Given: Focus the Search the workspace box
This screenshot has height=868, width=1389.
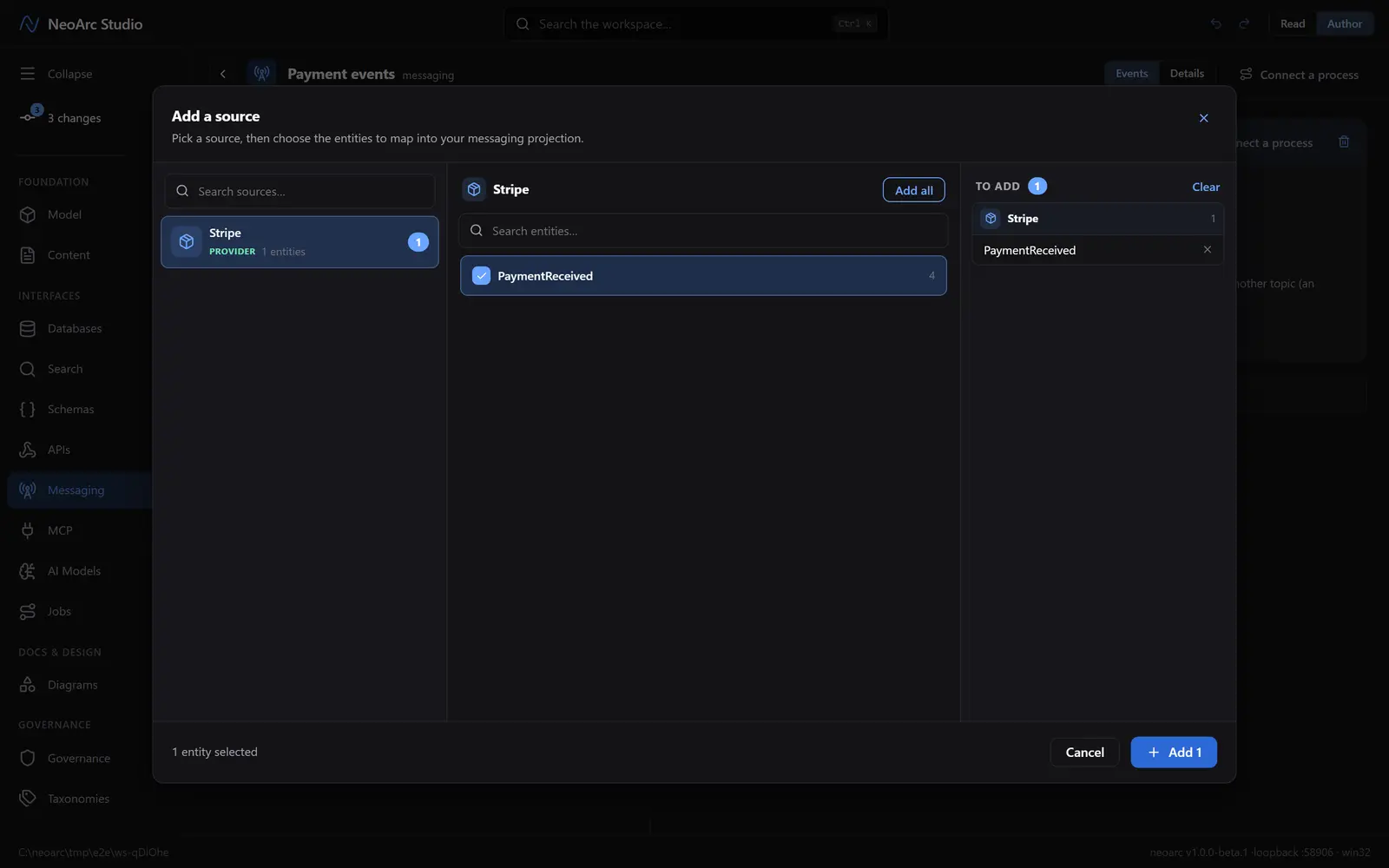Looking at the screenshot, I should coord(695,24).
